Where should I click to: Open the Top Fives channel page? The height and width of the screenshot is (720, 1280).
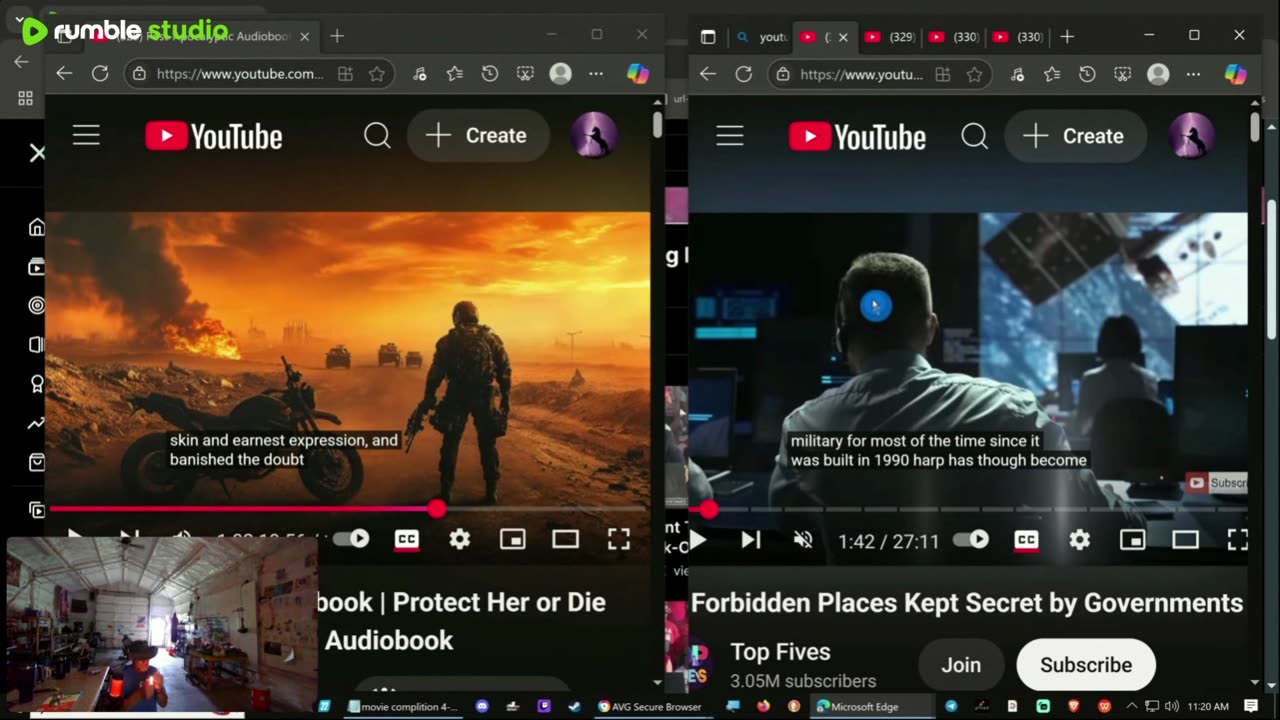(x=780, y=652)
